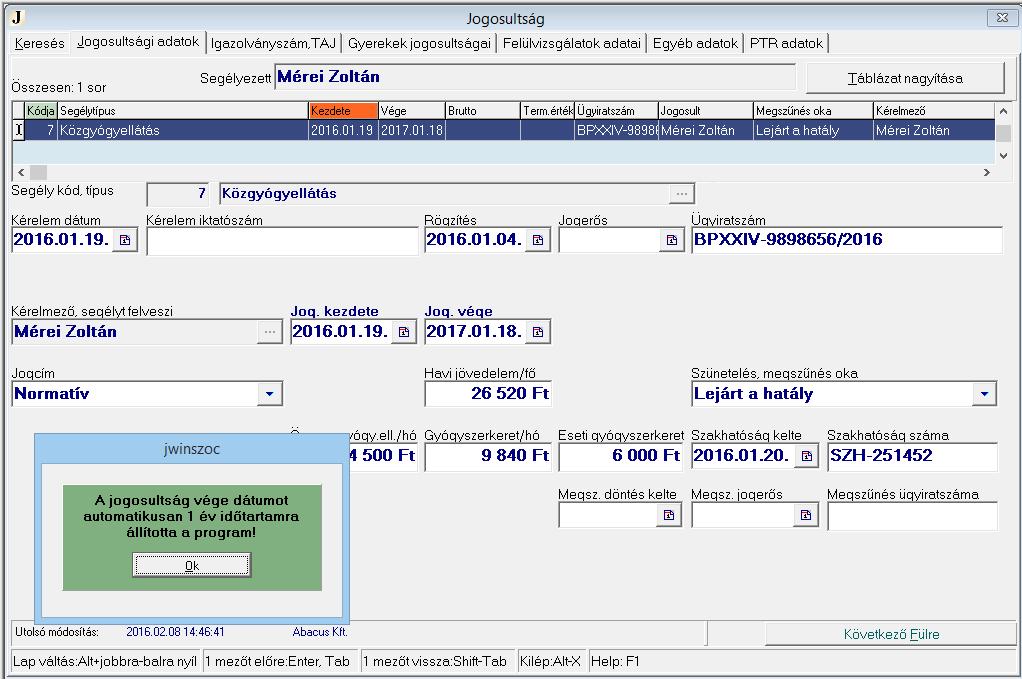Open calendar picker for Kérelem dátum
The width and height of the screenshot is (1022, 679).
pyautogui.click(x=125, y=240)
